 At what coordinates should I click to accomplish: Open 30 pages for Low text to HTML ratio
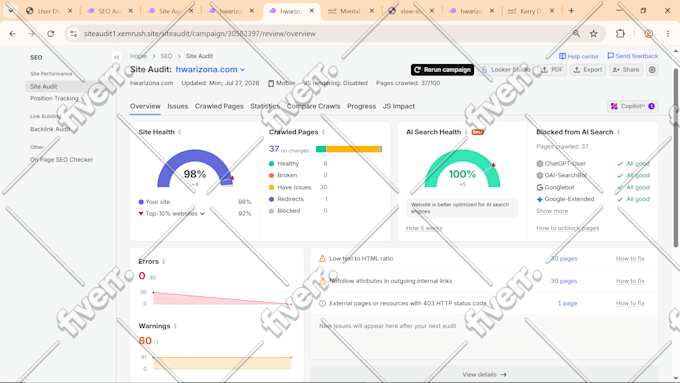point(564,259)
